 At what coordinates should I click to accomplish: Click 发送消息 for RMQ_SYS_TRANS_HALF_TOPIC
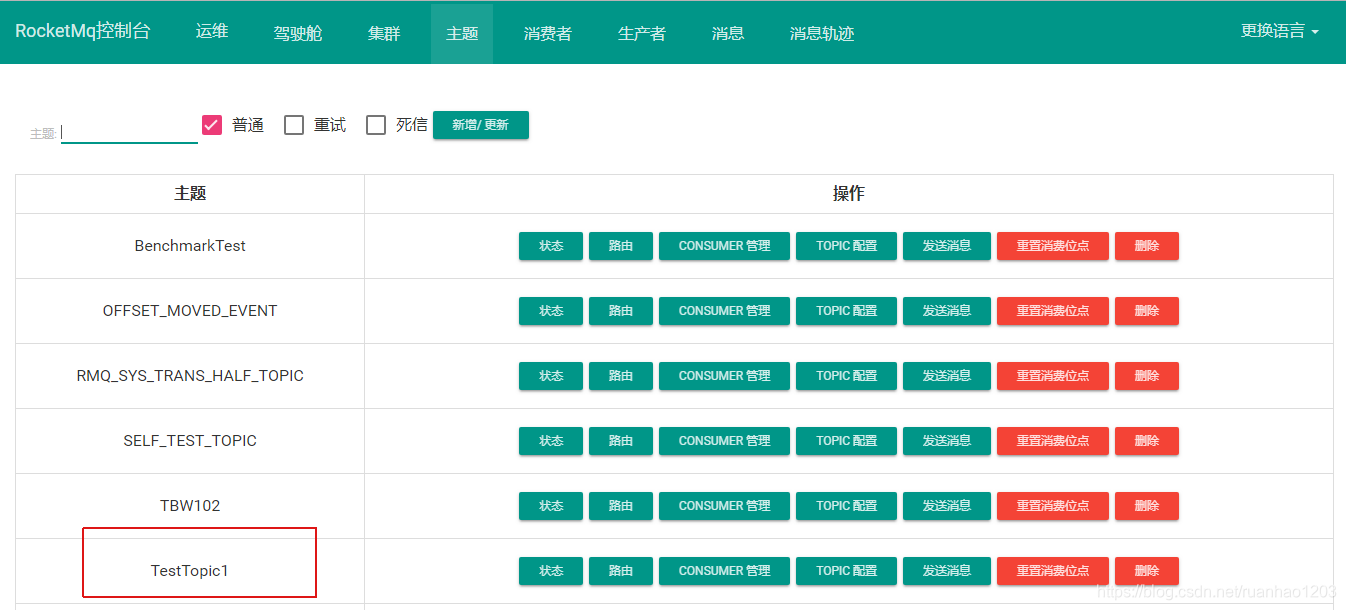947,376
